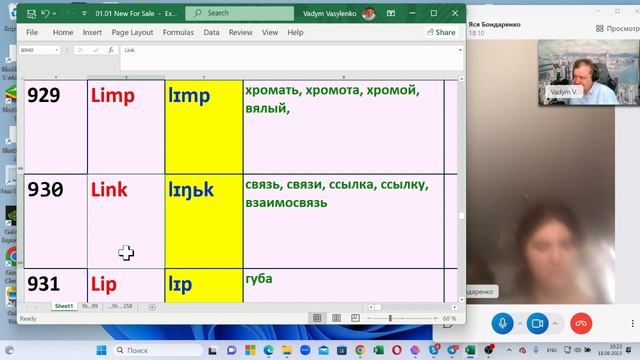Viewport: 640px width, 360px height.
Task: Click Vadym Vasylenko account avatar
Action: pyautogui.click(x=369, y=13)
